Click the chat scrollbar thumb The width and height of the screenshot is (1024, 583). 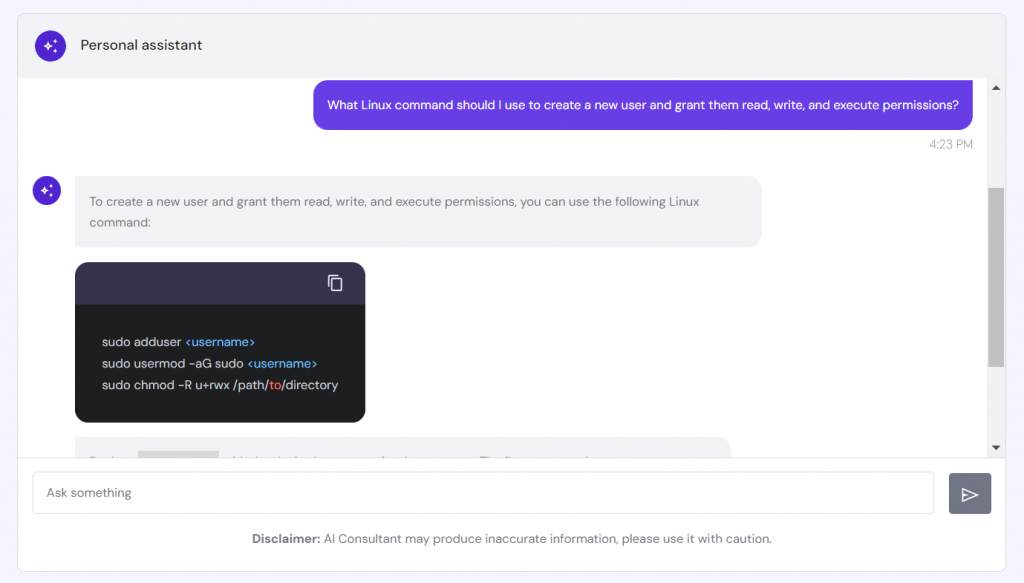click(995, 275)
